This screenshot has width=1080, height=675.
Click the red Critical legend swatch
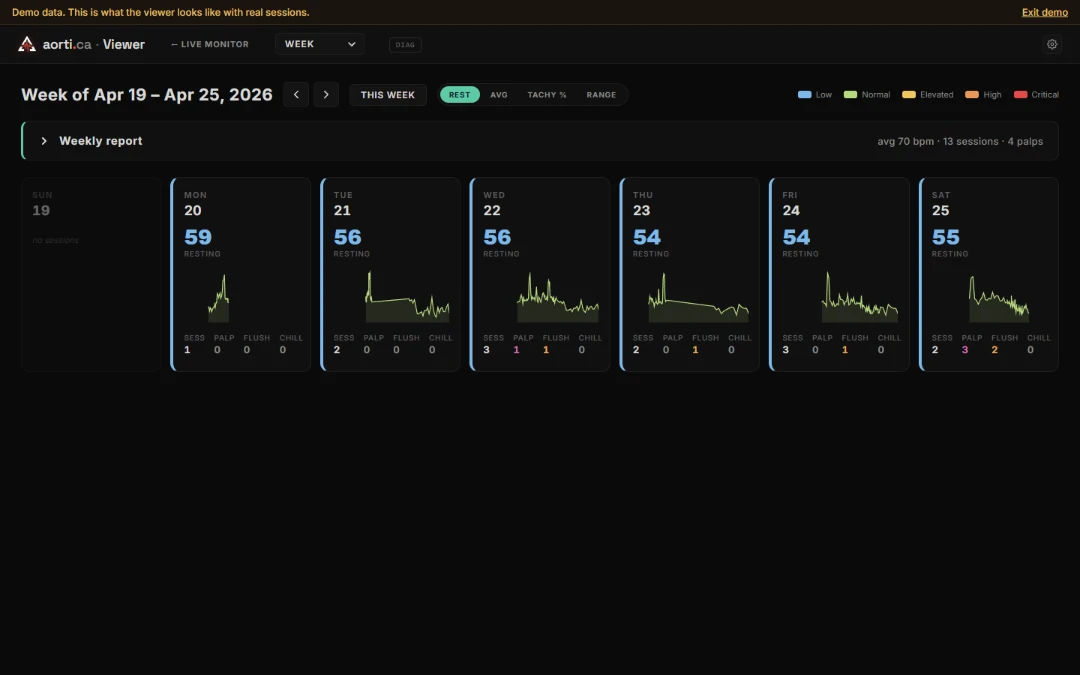1020,94
